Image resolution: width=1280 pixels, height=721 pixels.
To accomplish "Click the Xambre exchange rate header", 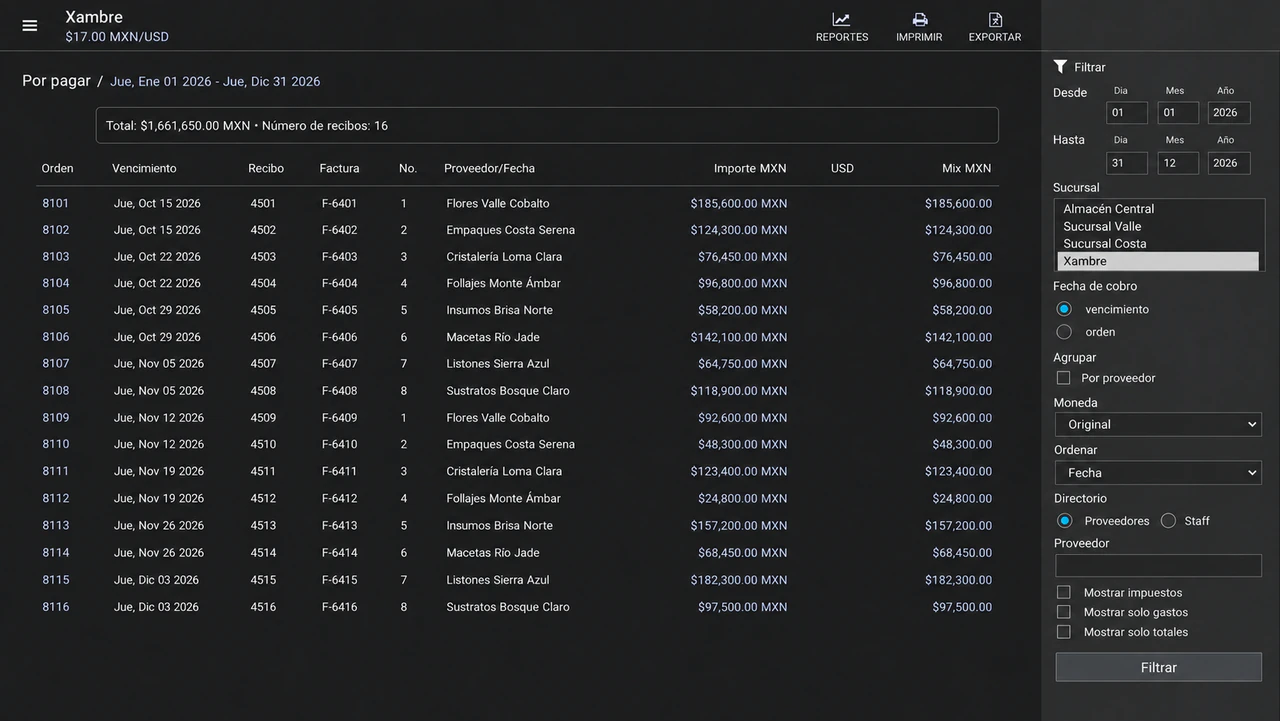I will tap(117, 37).
